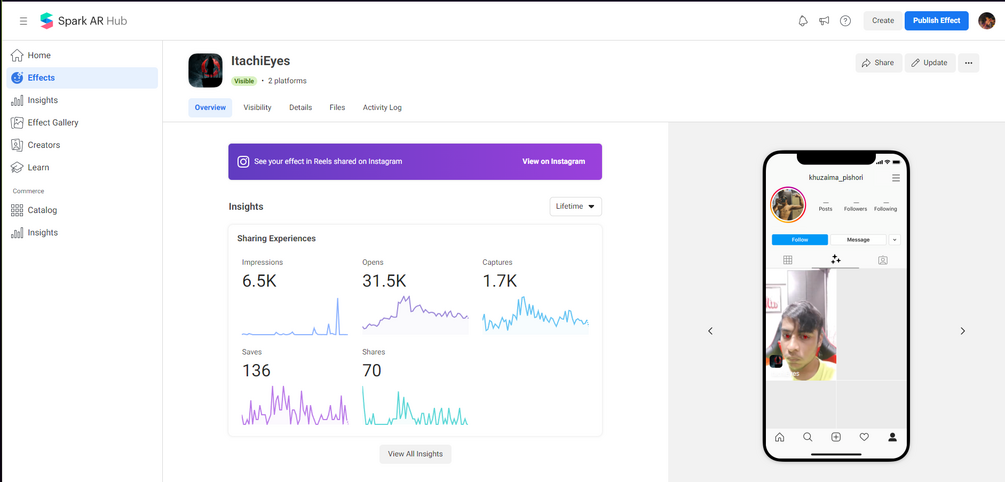Open Catalog under Commerce

tap(42, 210)
